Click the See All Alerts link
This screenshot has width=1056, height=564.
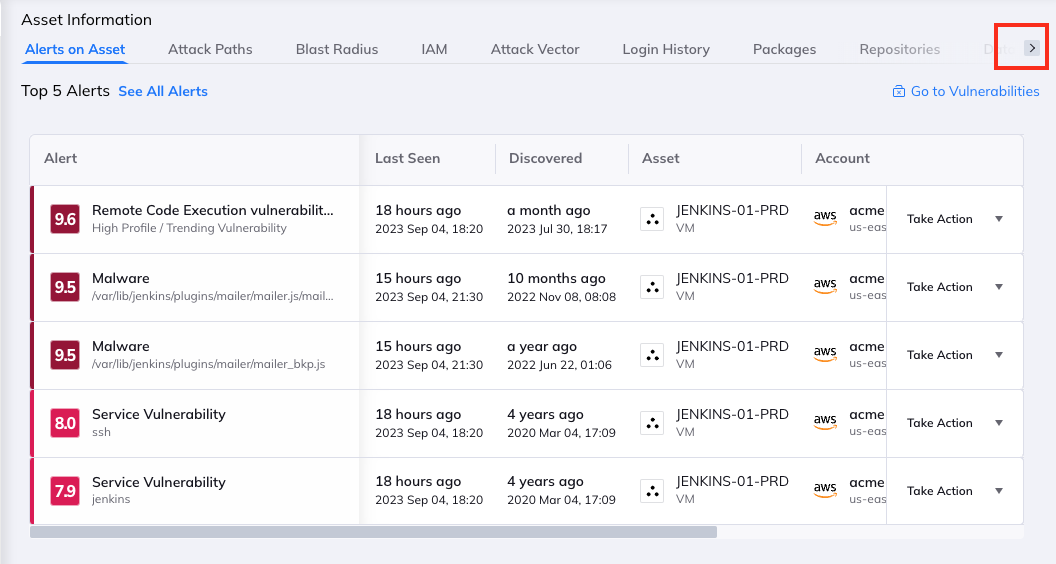[163, 91]
